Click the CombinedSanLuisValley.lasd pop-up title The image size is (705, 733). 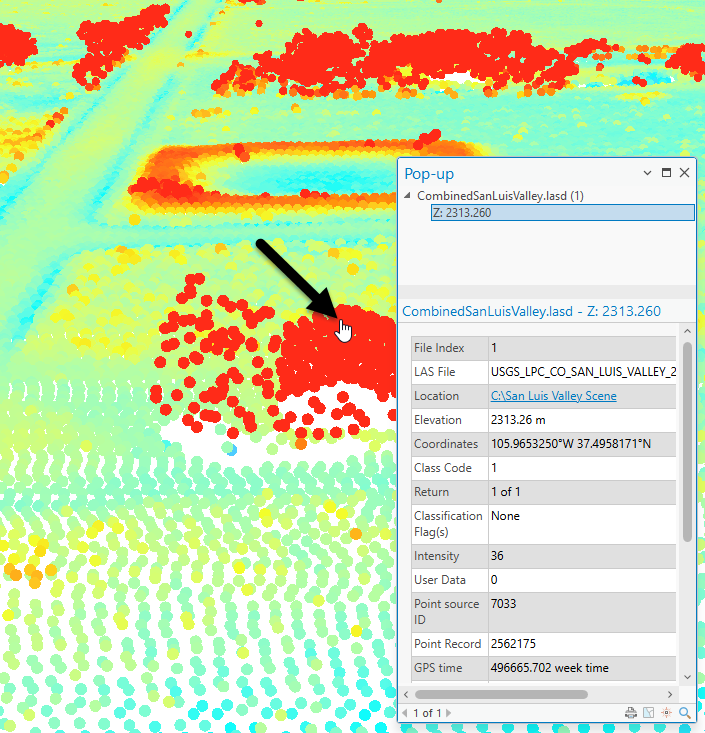pos(531,311)
